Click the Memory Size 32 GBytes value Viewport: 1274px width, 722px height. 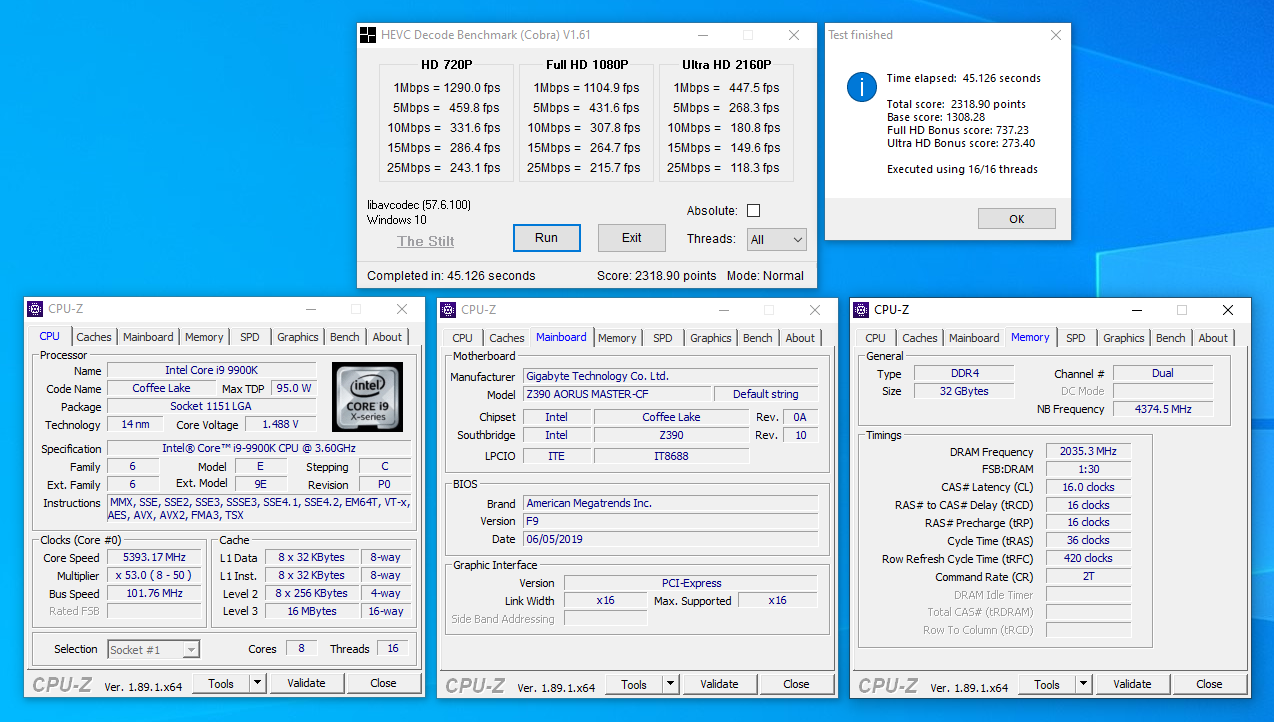point(964,391)
